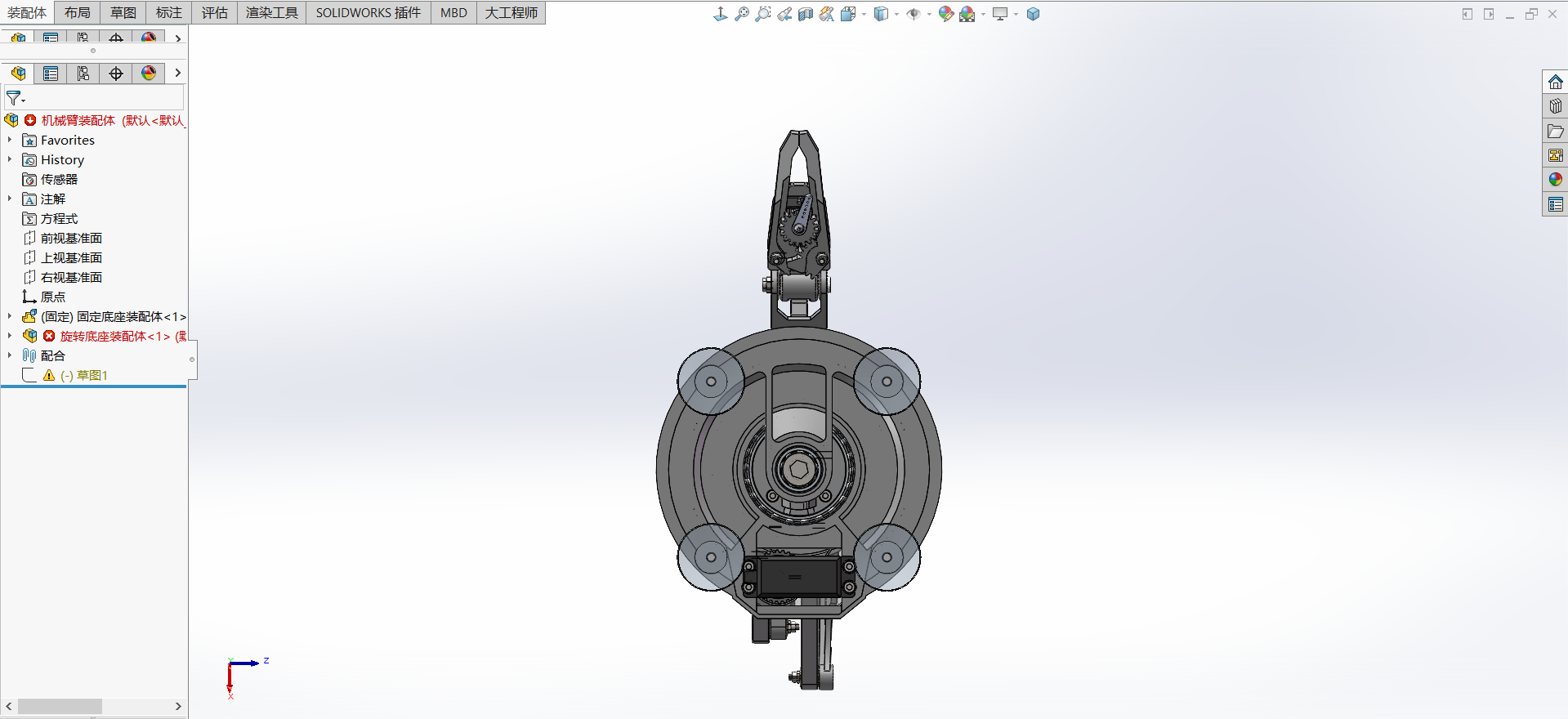Viewport: 1568px width, 719px height.
Task: Select the 上视基准面 plane
Action: pyautogui.click(x=72, y=257)
